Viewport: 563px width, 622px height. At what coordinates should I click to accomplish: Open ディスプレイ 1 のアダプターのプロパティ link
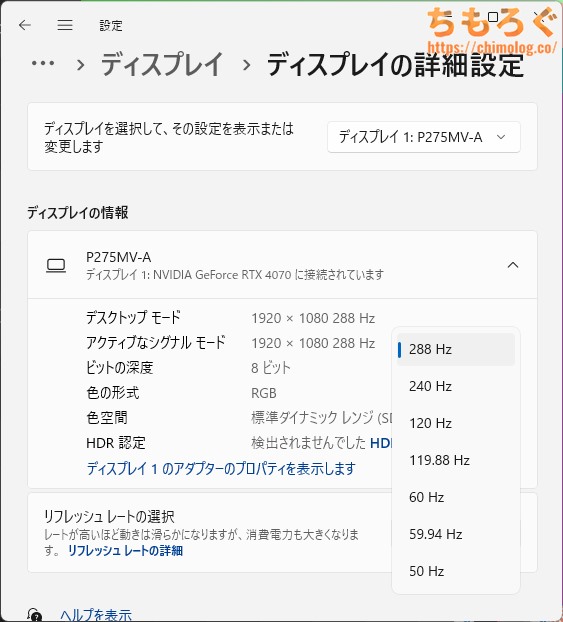click(x=221, y=469)
